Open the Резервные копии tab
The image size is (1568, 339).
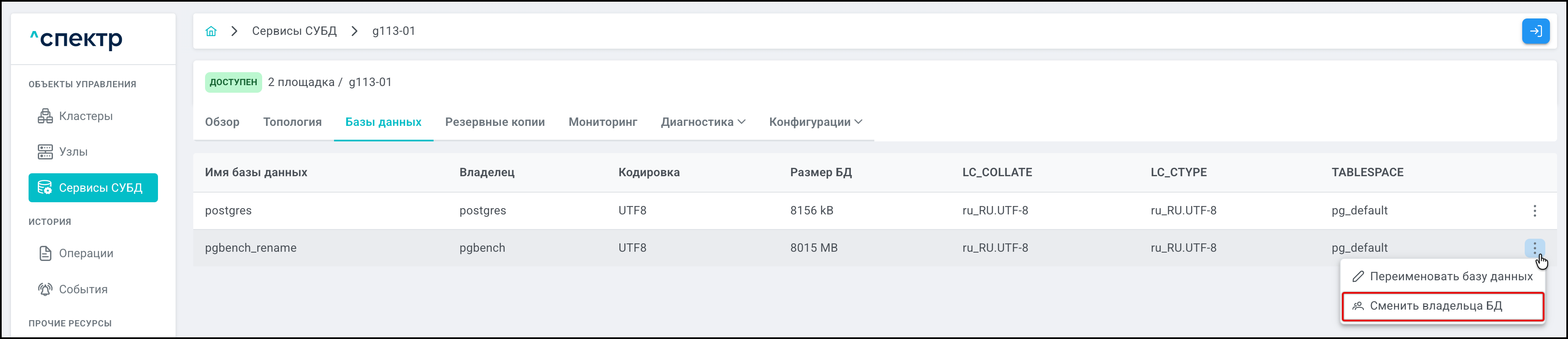click(495, 122)
